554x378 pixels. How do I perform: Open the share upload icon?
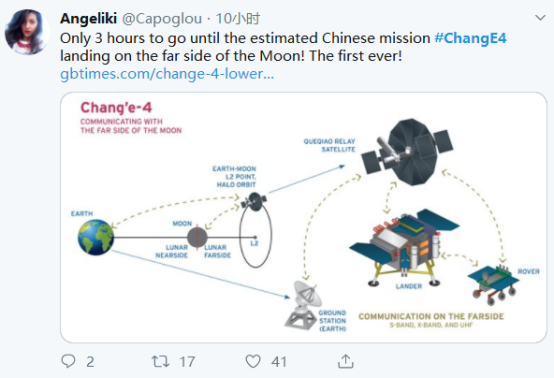tap(346, 361)
